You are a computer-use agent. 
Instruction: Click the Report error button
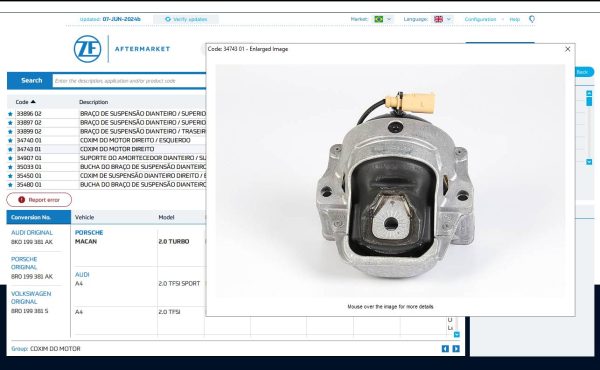point(39,200)
